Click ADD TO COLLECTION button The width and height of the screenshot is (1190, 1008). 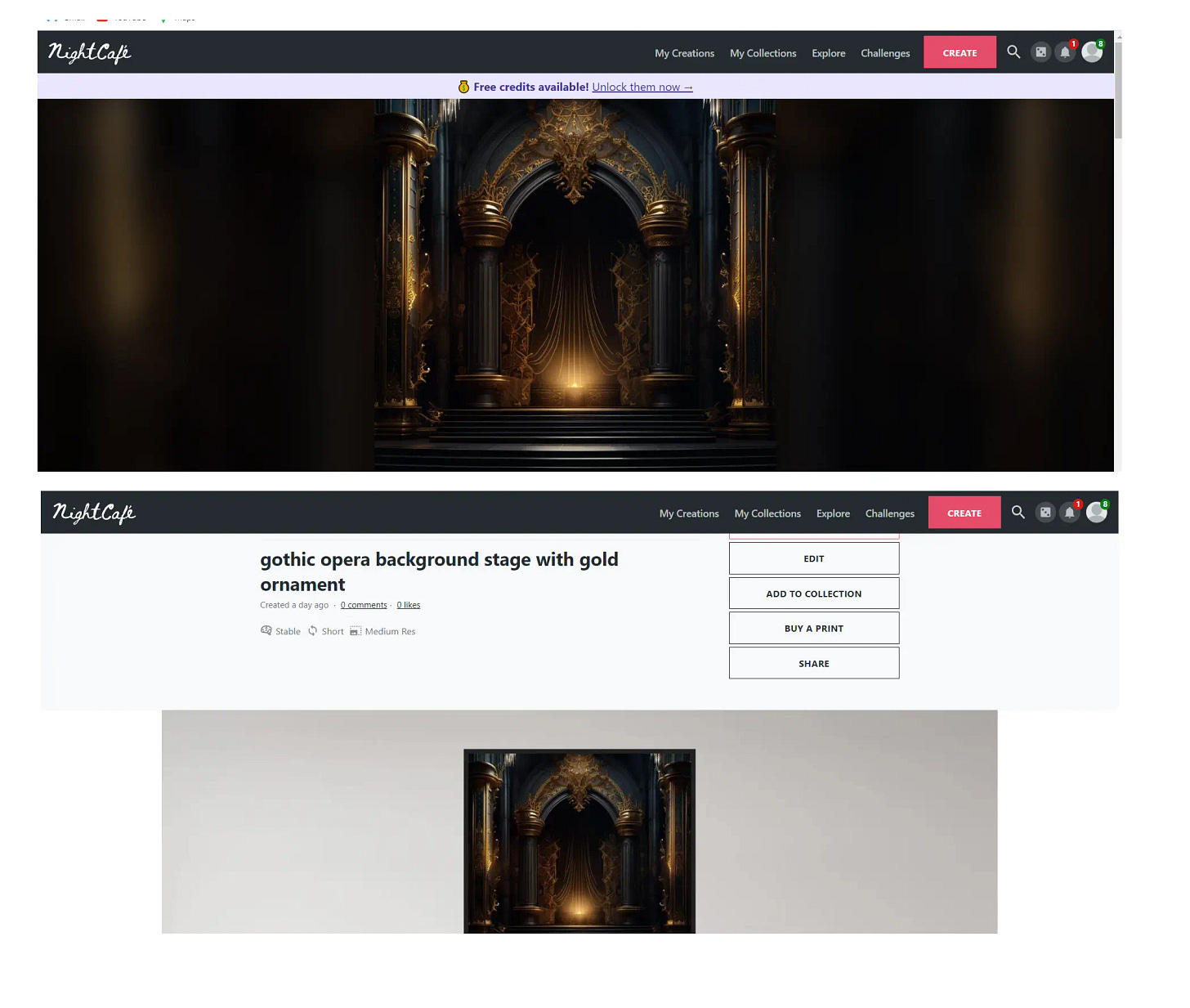814,594
